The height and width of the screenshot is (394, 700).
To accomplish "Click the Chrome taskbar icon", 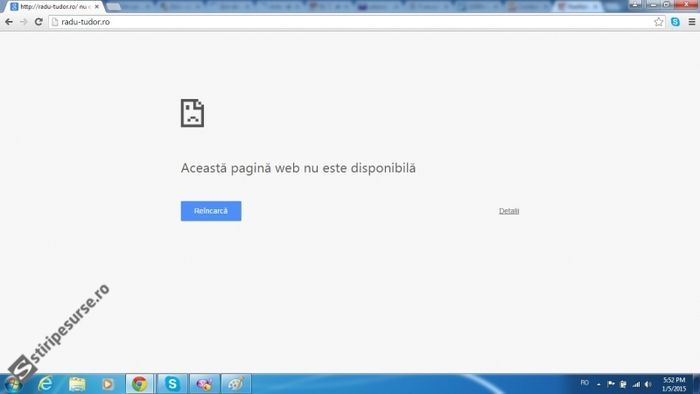I will 139,384.
